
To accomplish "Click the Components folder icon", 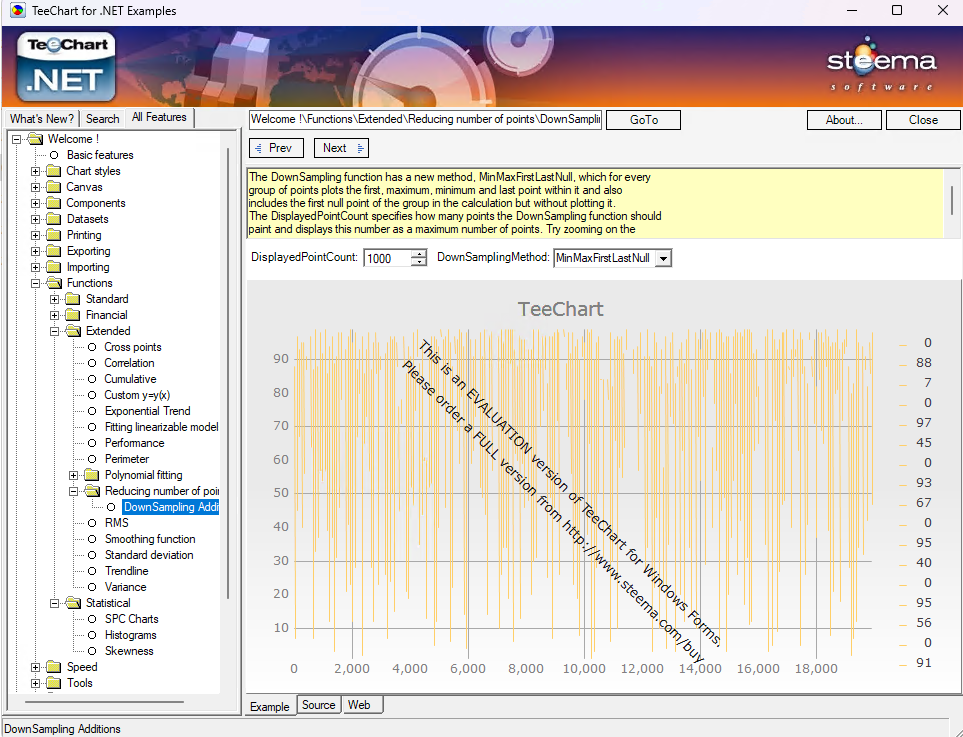I will click(54, 203).
